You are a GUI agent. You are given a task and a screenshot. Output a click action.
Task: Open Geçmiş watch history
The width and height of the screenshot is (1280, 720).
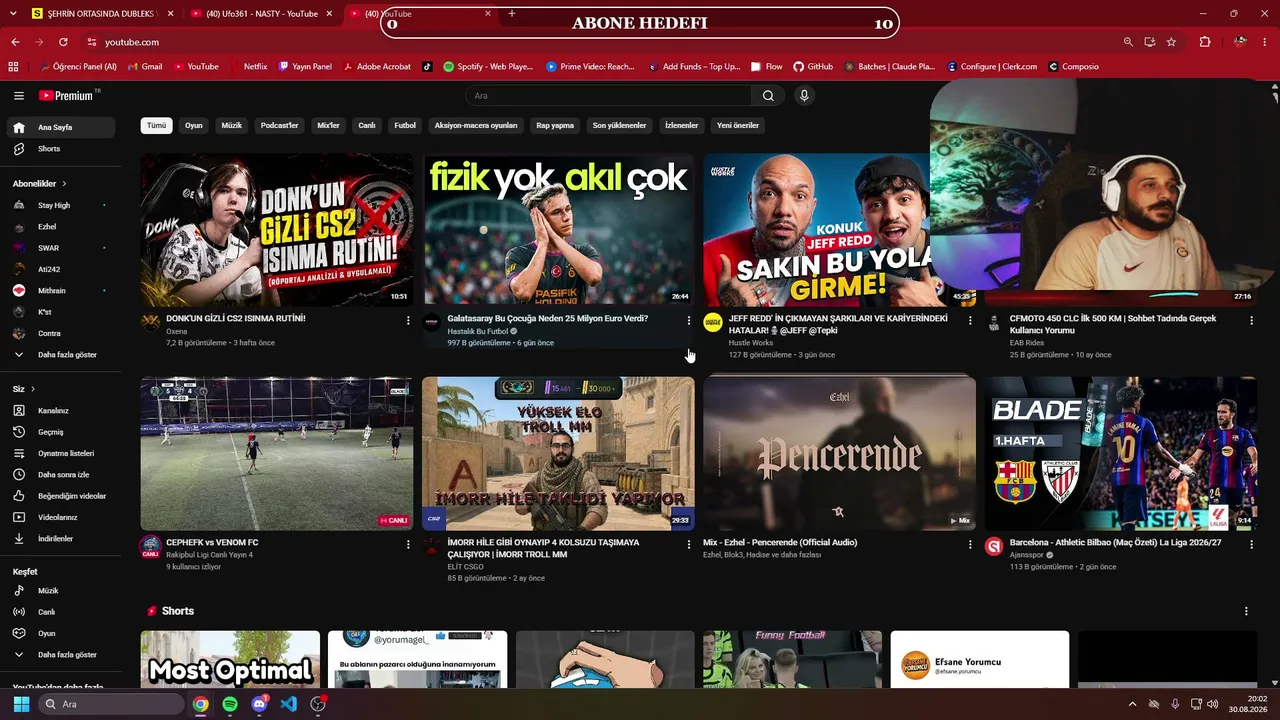(62, 432)
